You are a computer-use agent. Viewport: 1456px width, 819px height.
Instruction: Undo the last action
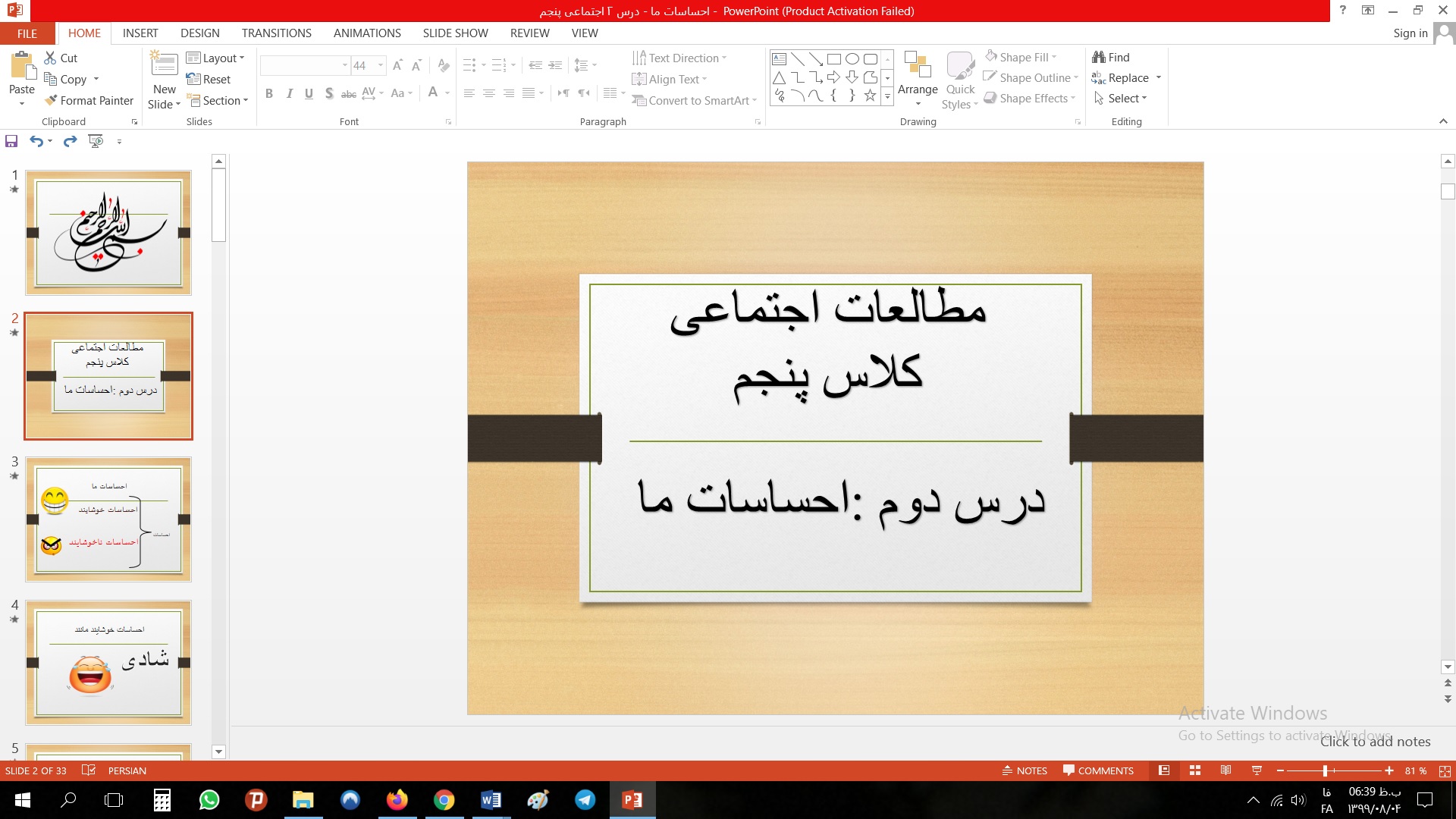click(x=36, y=141)
